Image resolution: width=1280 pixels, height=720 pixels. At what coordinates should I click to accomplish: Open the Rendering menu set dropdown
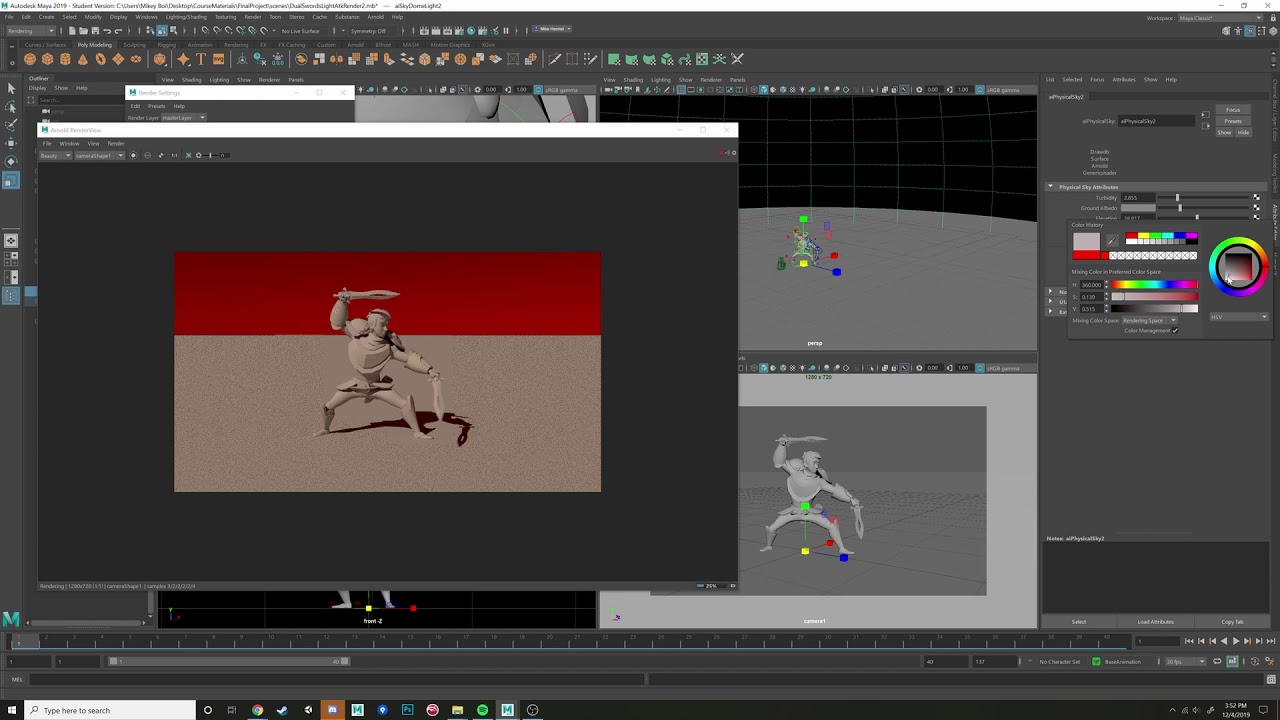click(33, 31)
